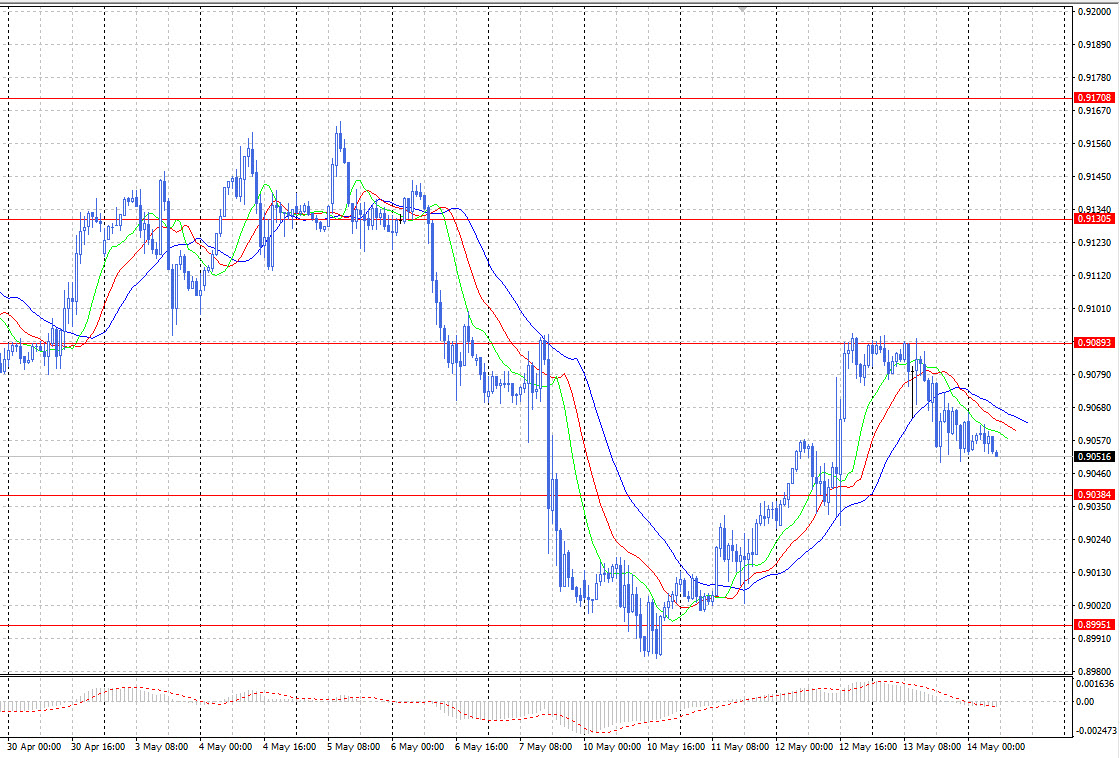Click the 4 May 16:00 time label
1120x758 pixels.
click(x=289, y=747)
